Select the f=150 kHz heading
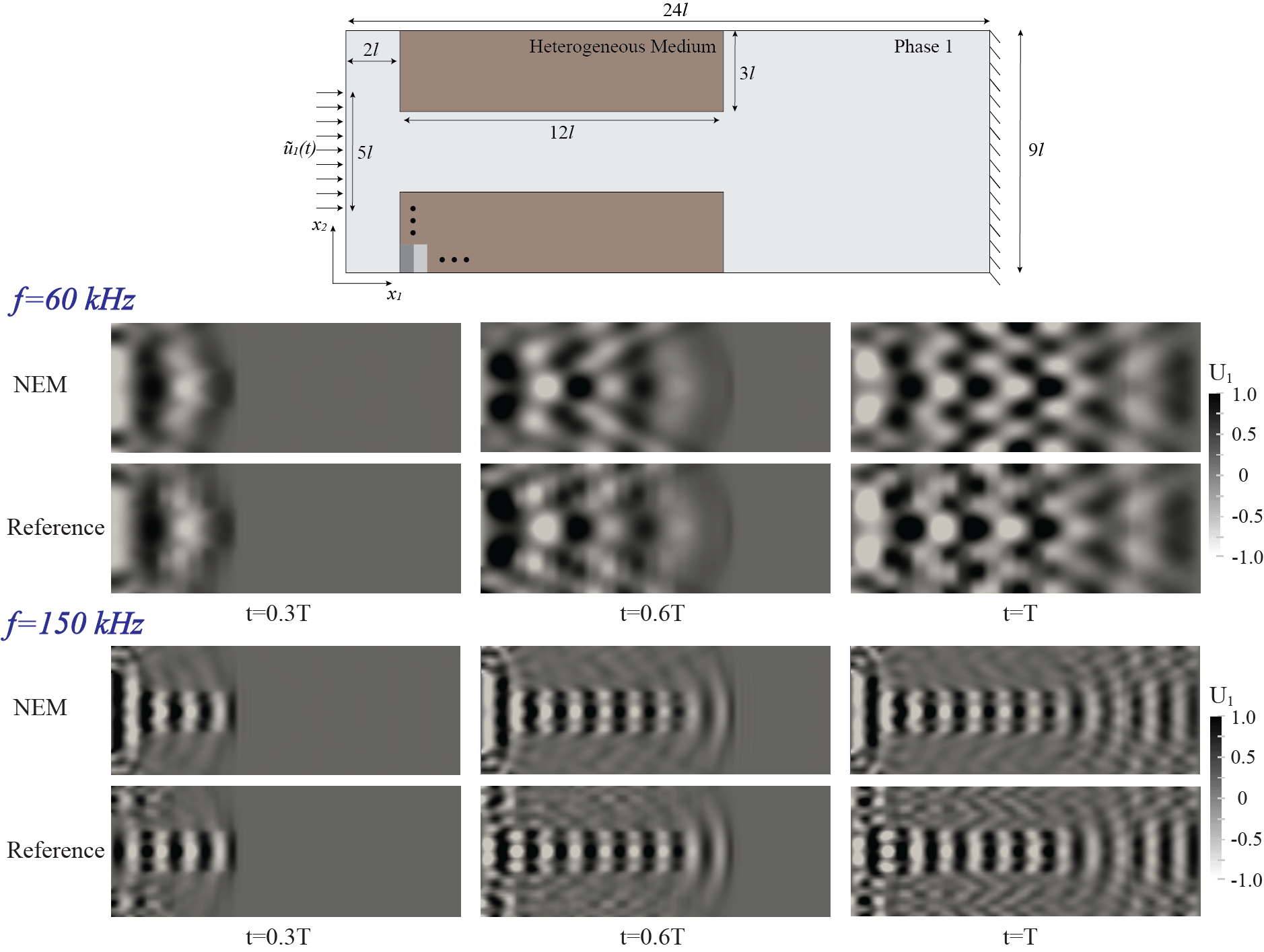 (74, 623)
